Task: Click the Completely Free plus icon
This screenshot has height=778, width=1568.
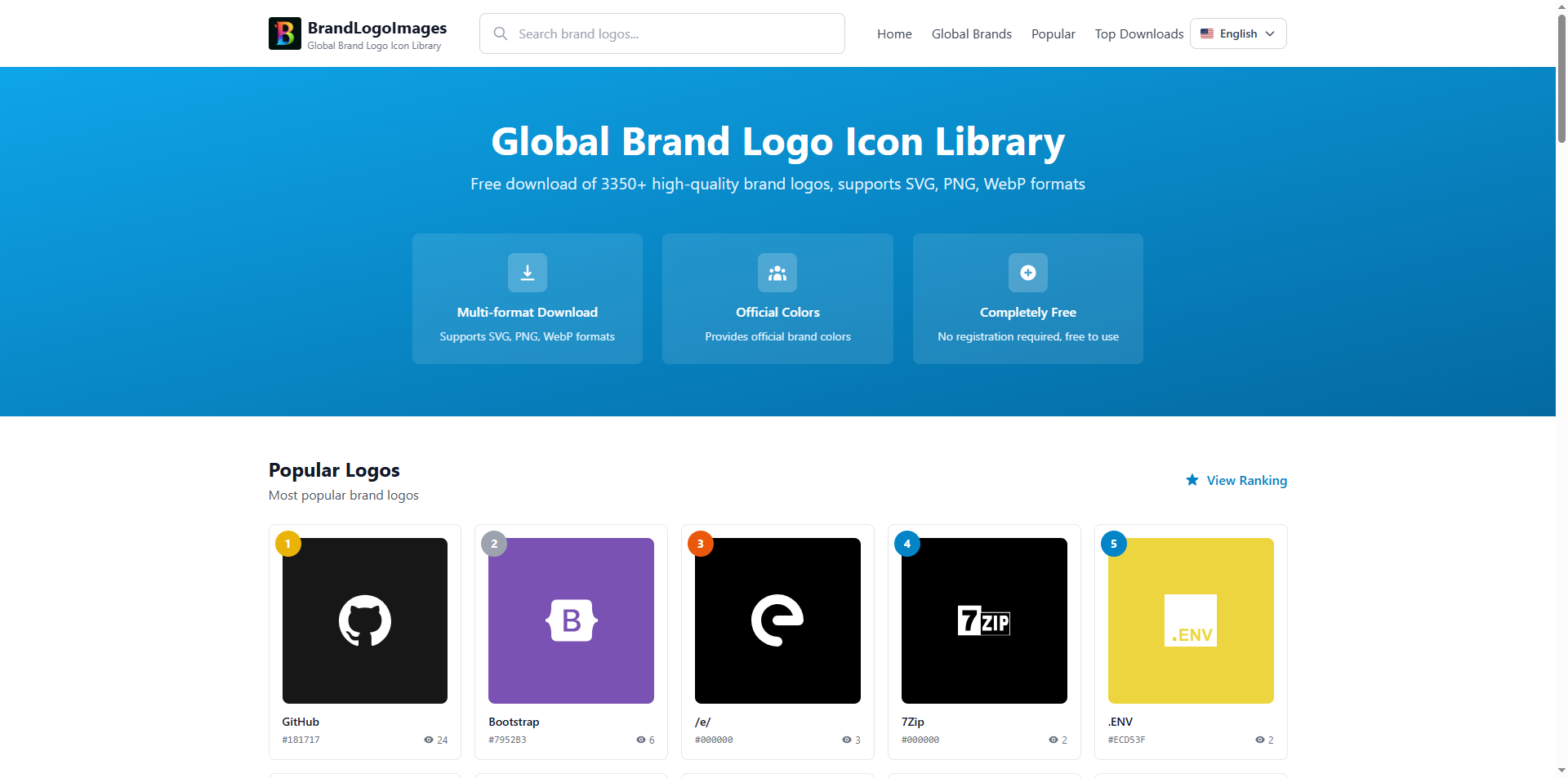Action: (x=1027, y=273)
